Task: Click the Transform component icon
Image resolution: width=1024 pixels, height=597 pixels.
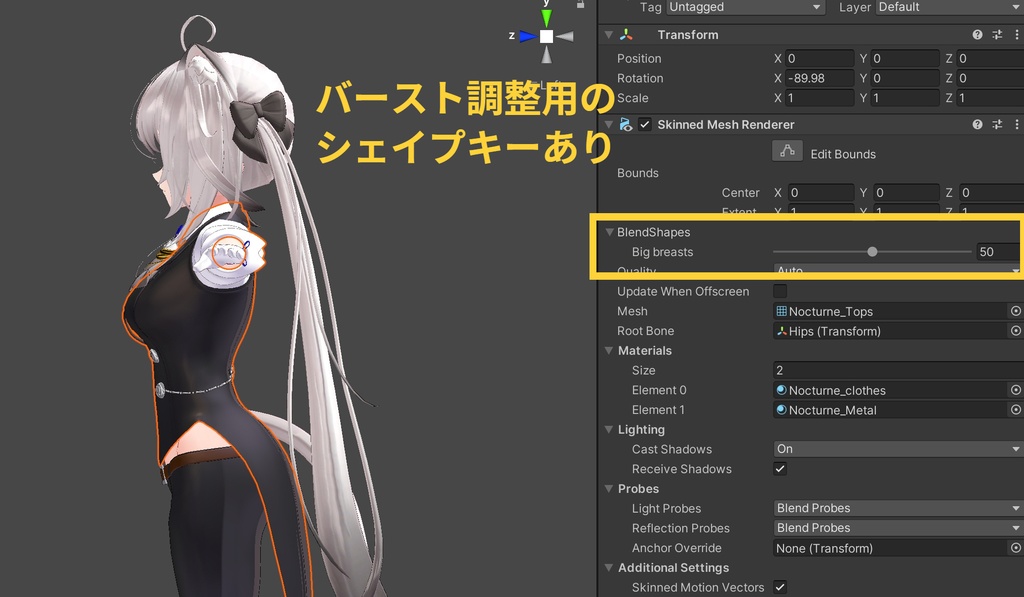Action: click(x=626, y=35)
